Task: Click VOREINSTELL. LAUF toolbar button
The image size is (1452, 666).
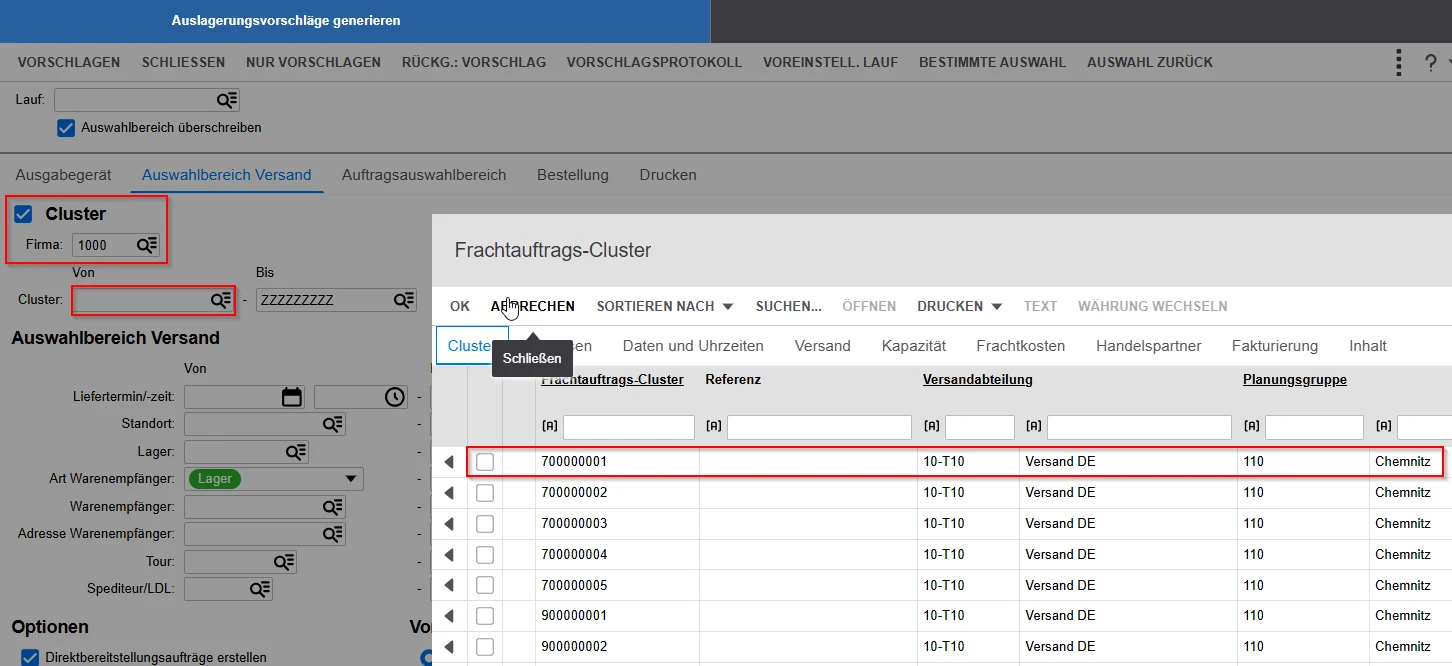Action: pos(830,62)
